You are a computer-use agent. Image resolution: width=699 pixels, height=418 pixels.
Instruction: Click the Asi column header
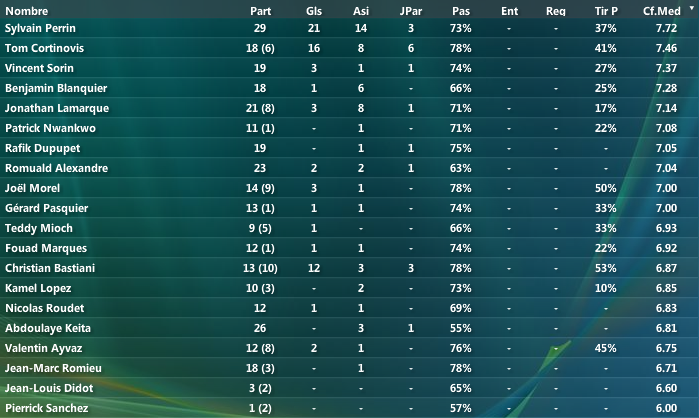tap(361, 11)
